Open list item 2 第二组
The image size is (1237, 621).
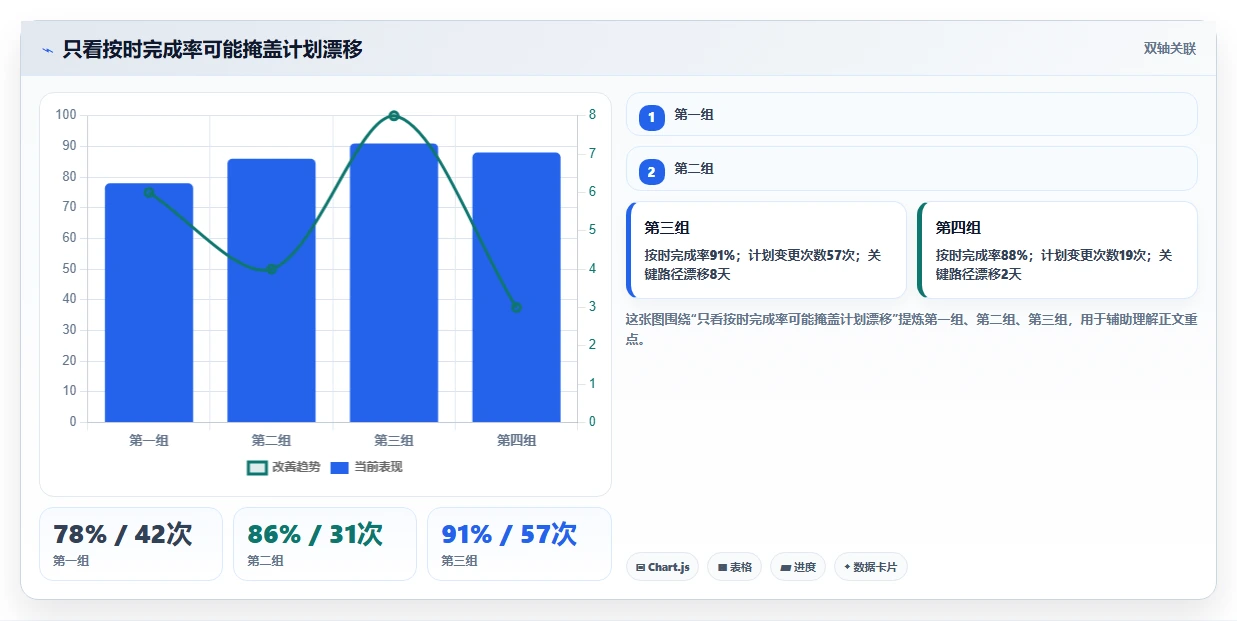911,168
